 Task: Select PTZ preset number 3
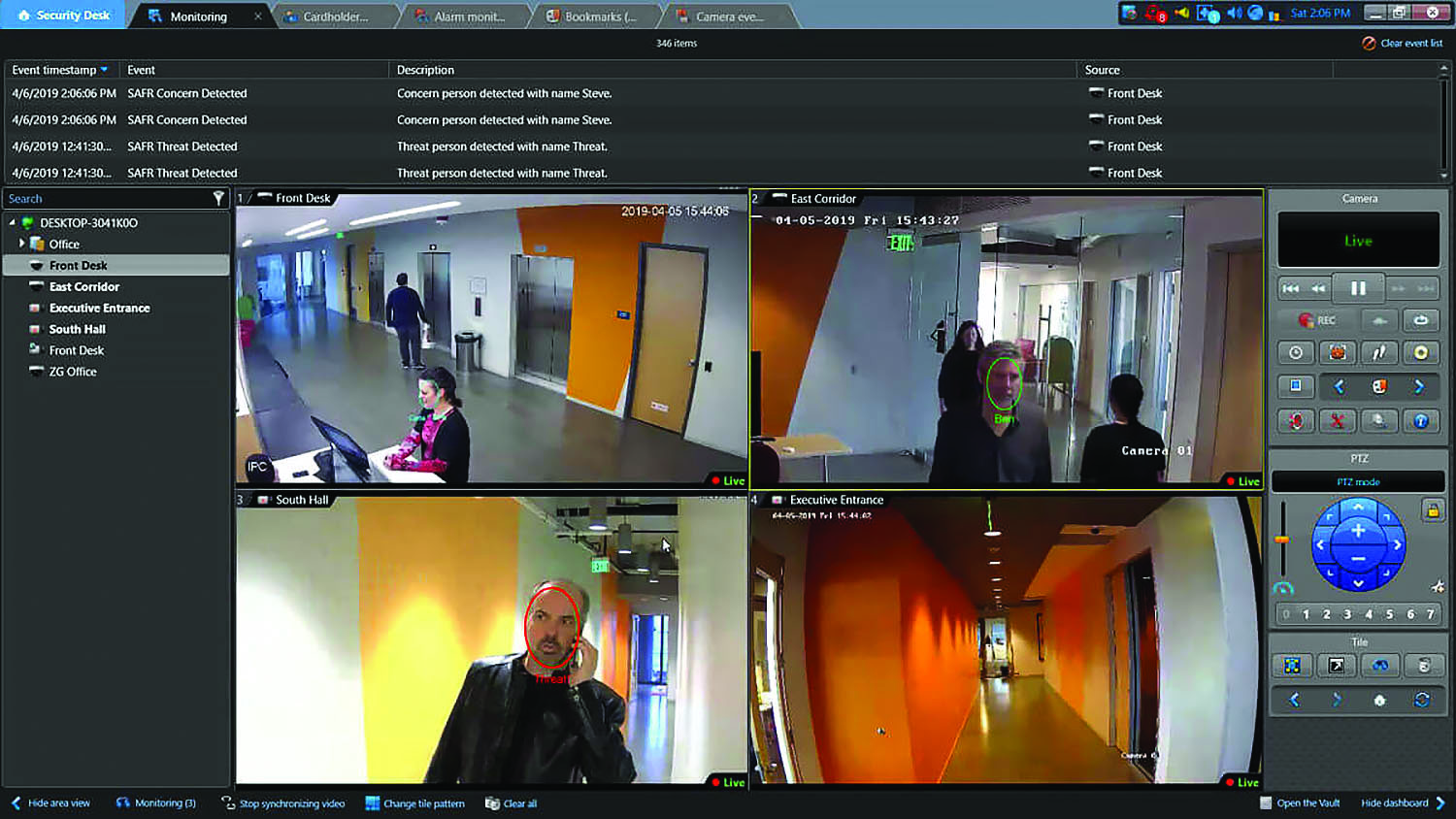click(1347, 614)
